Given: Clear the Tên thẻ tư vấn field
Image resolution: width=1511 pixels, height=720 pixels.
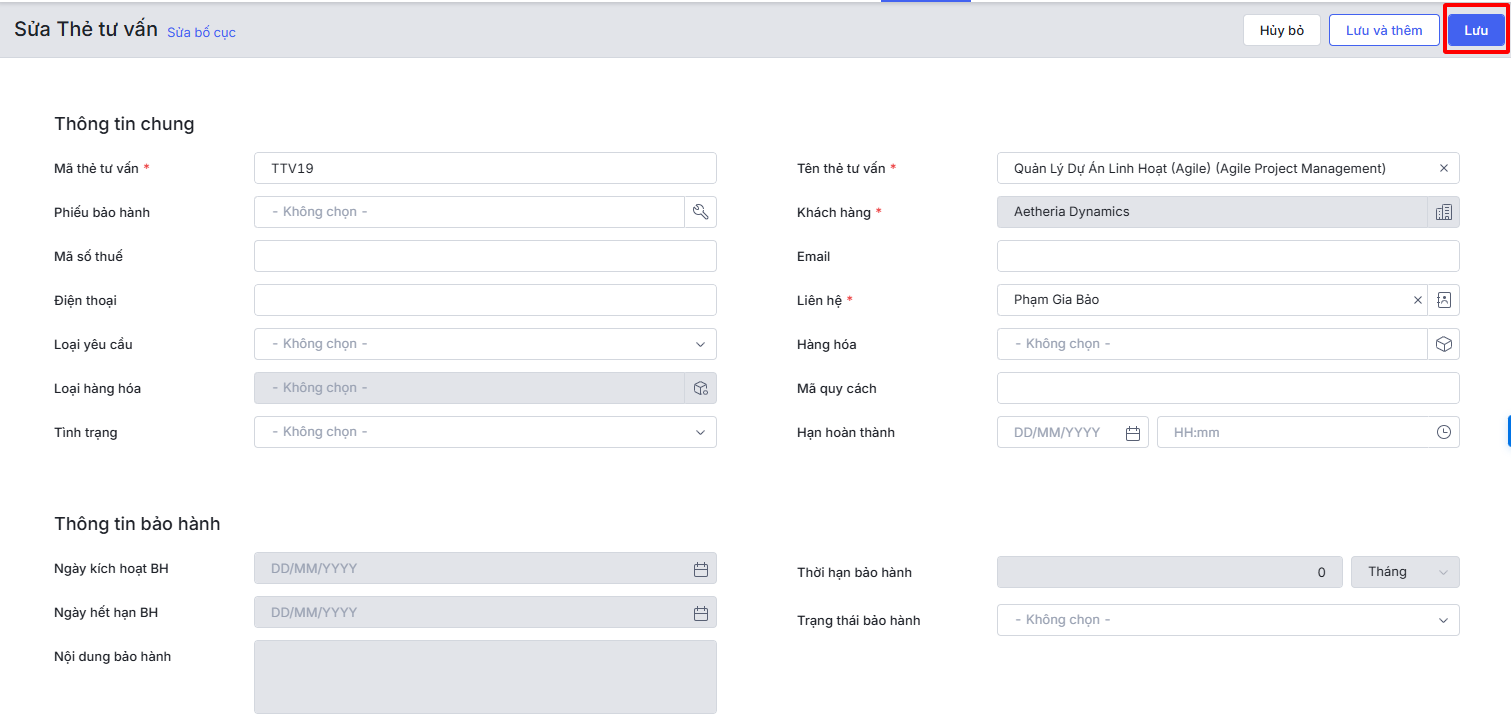Looking at the screenshot, I should tap(1443, 169).
